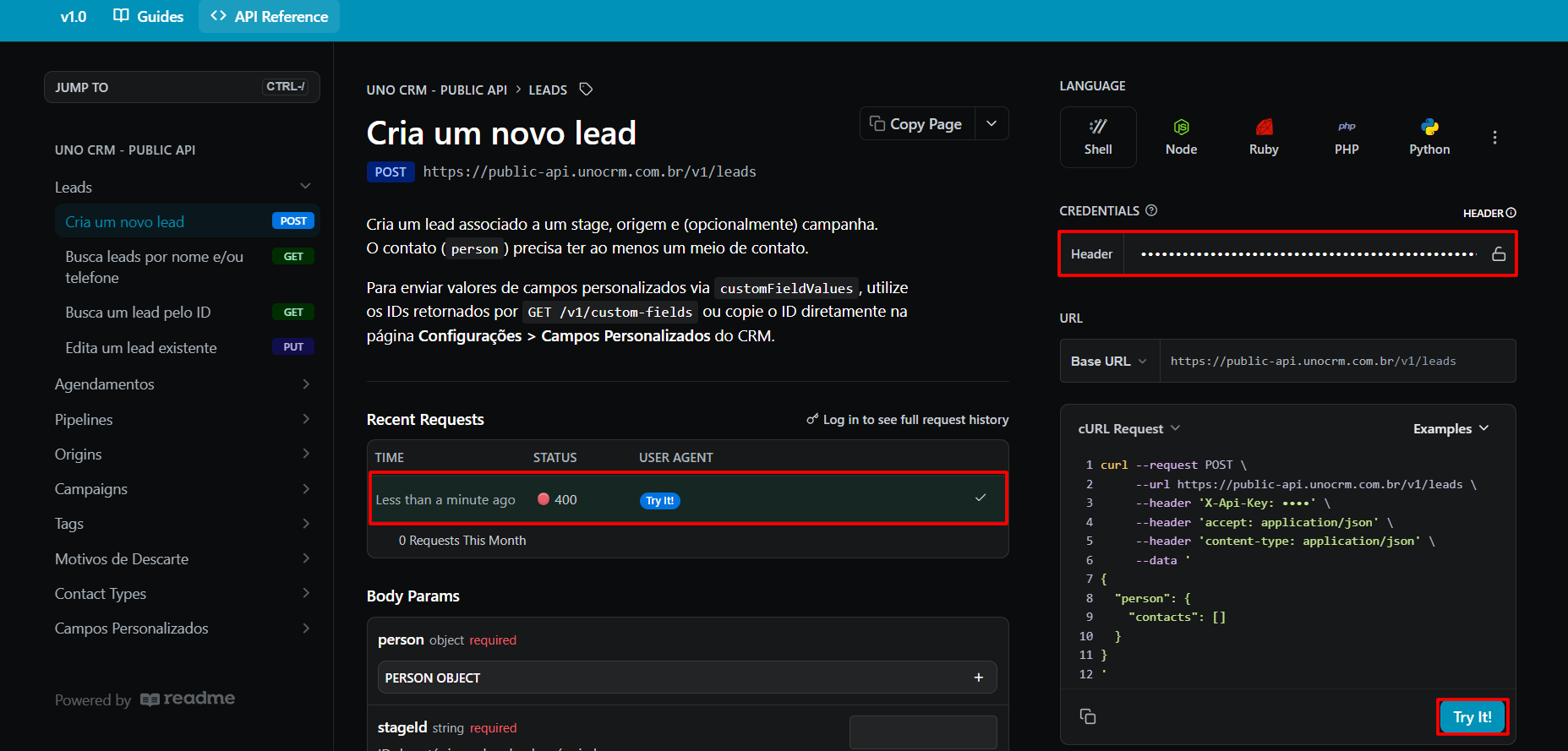
Task: Open more languages three-dot menu
Action: click(x=1494, y=138)
